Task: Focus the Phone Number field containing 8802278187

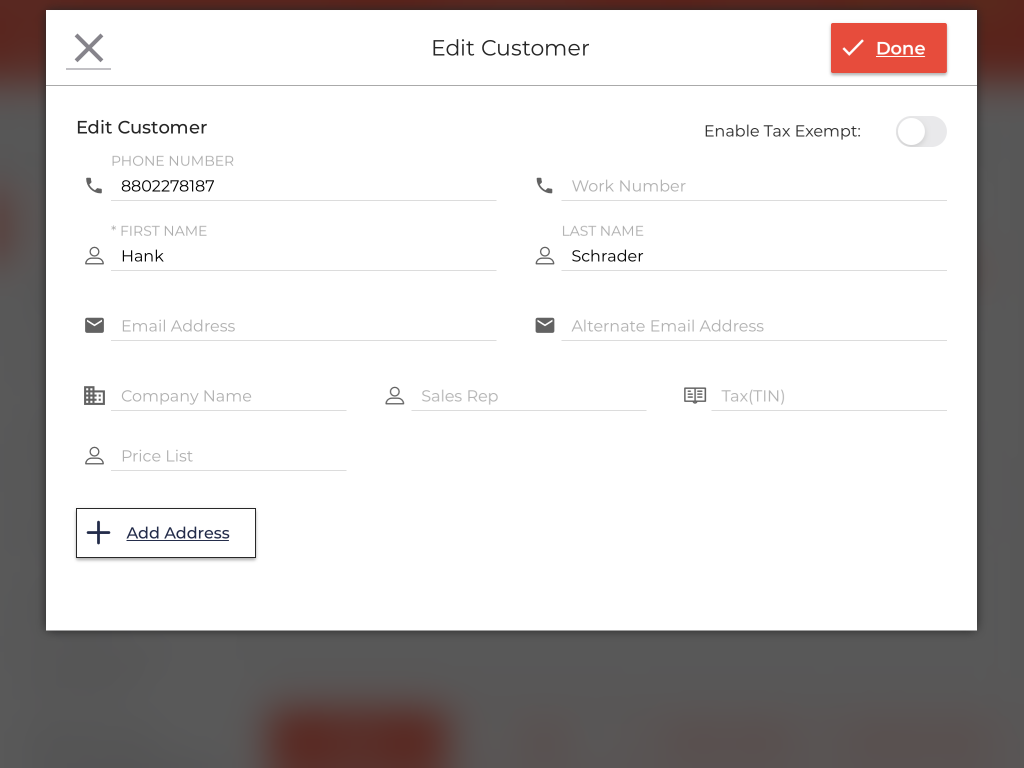Action: click(303, 186)
